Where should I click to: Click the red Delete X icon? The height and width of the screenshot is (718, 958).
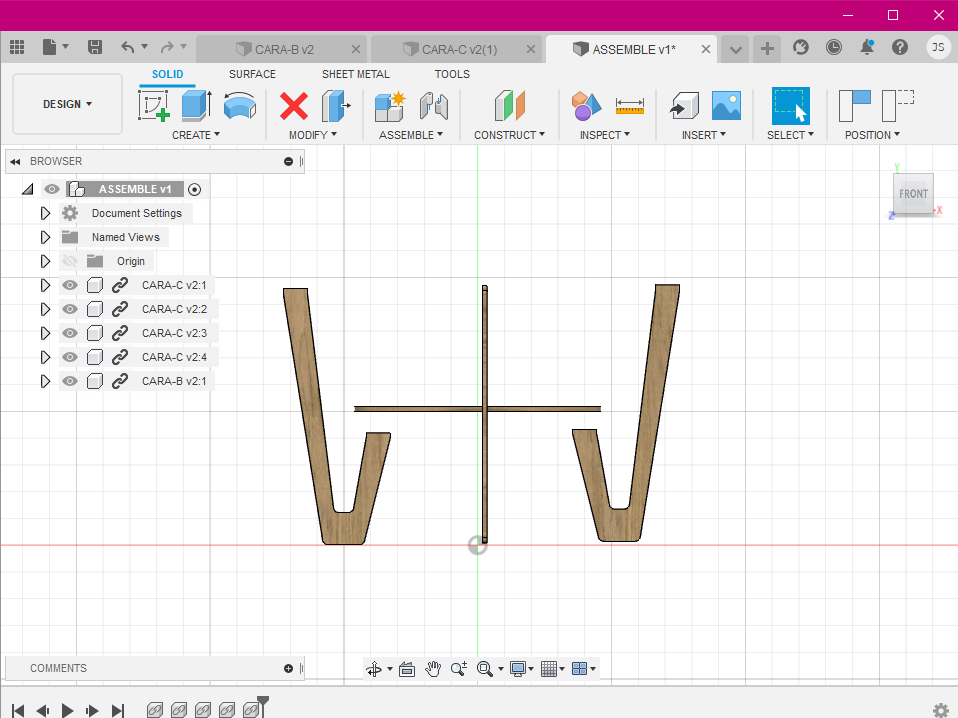click(294, 105)
